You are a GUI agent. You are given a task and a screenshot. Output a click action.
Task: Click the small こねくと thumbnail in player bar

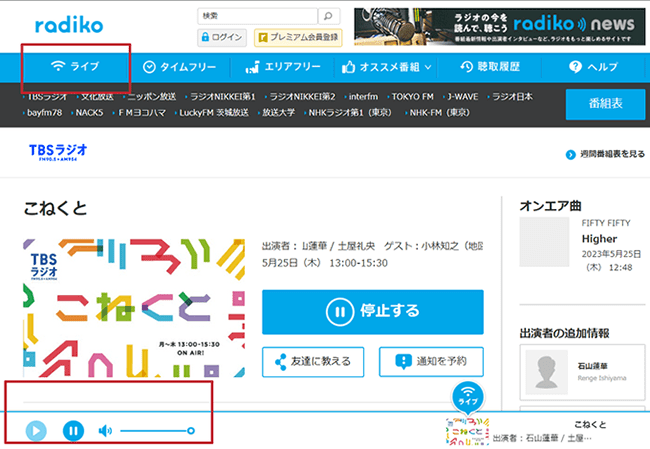point(468,432)
